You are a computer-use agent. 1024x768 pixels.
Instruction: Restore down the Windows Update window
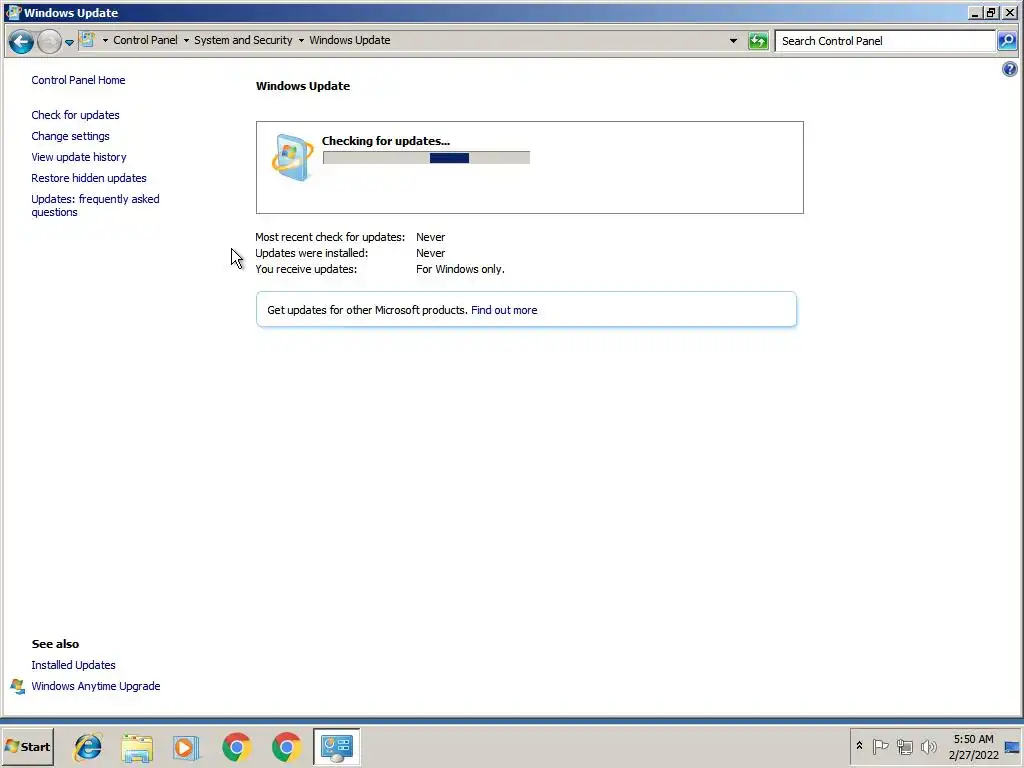click(991, 12)
